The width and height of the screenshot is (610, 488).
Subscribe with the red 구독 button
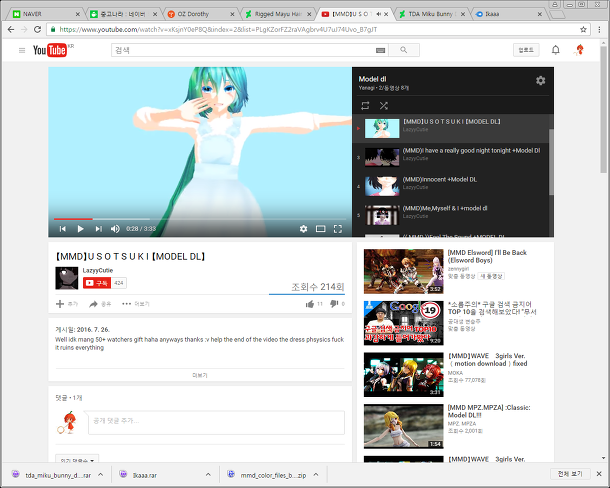pyautogui.click(x=97, y=283)
